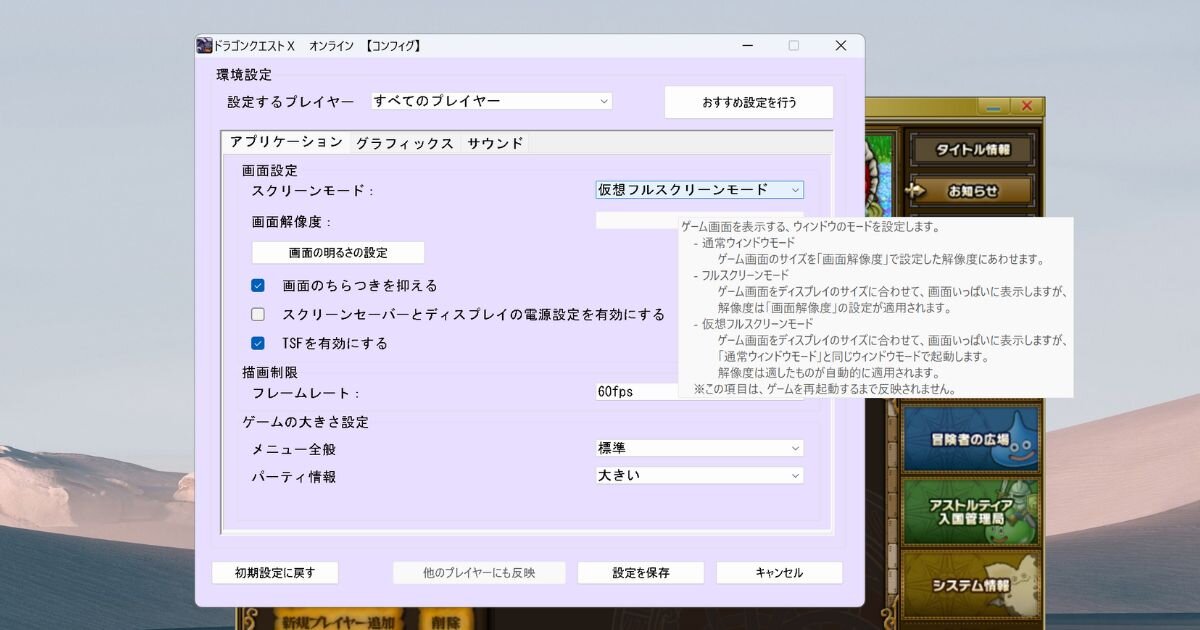Open the 設定するプレイヤー dropdown
Image resolution: width=1200 pixels, height=630 pixels.
(x=491, y=101)
